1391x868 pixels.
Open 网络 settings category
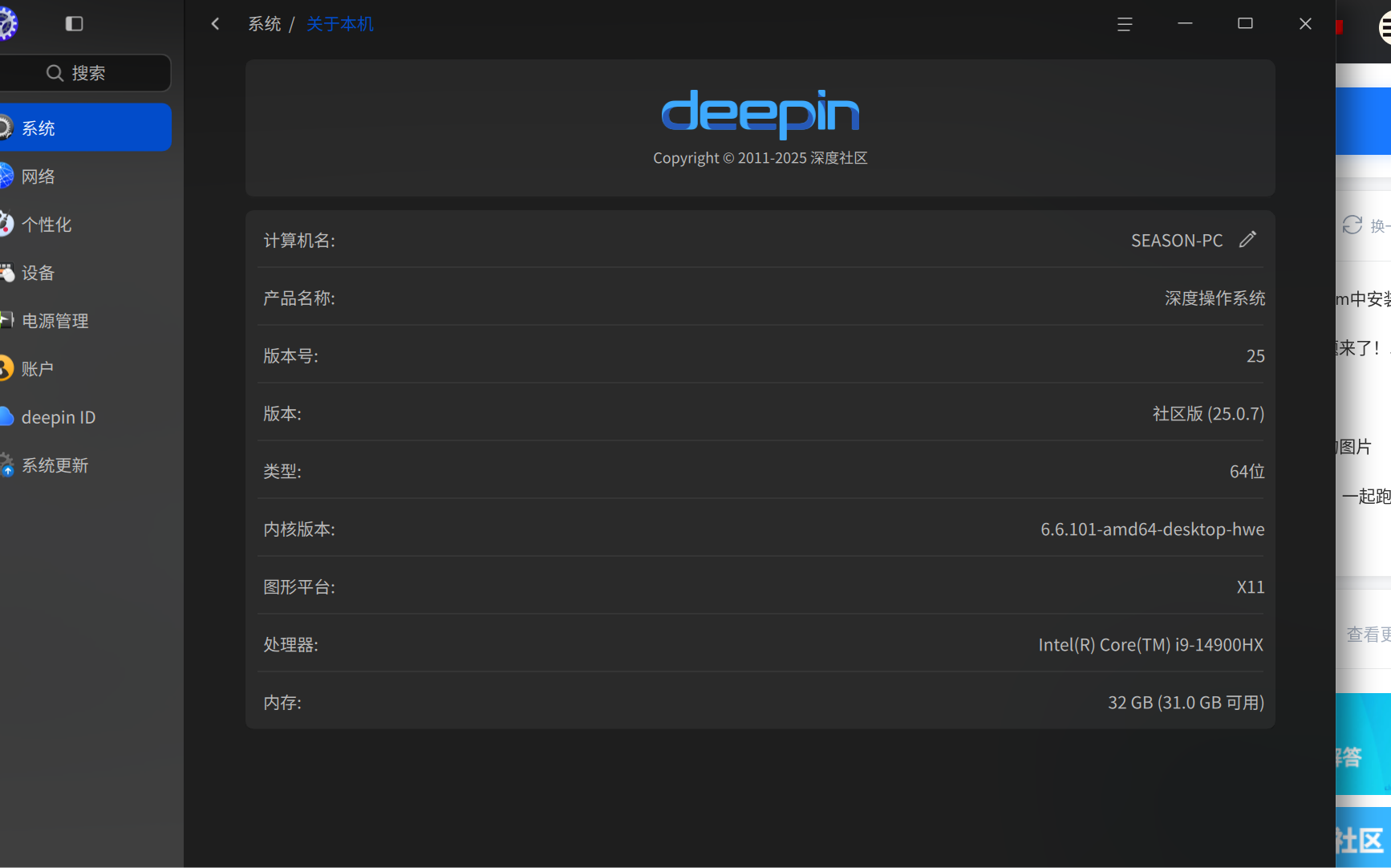point(85,176)
